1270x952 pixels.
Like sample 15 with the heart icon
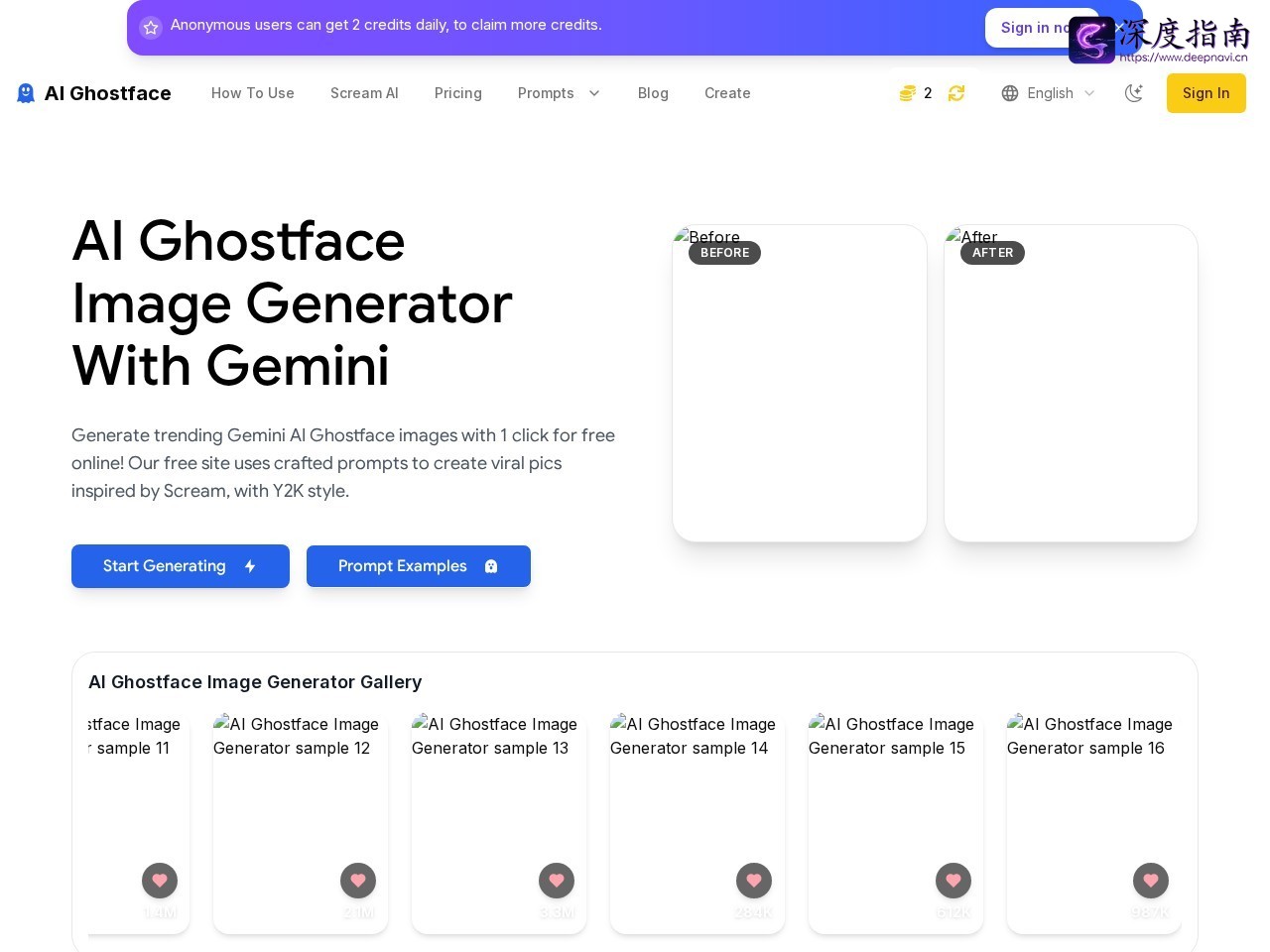click(953, 880)
